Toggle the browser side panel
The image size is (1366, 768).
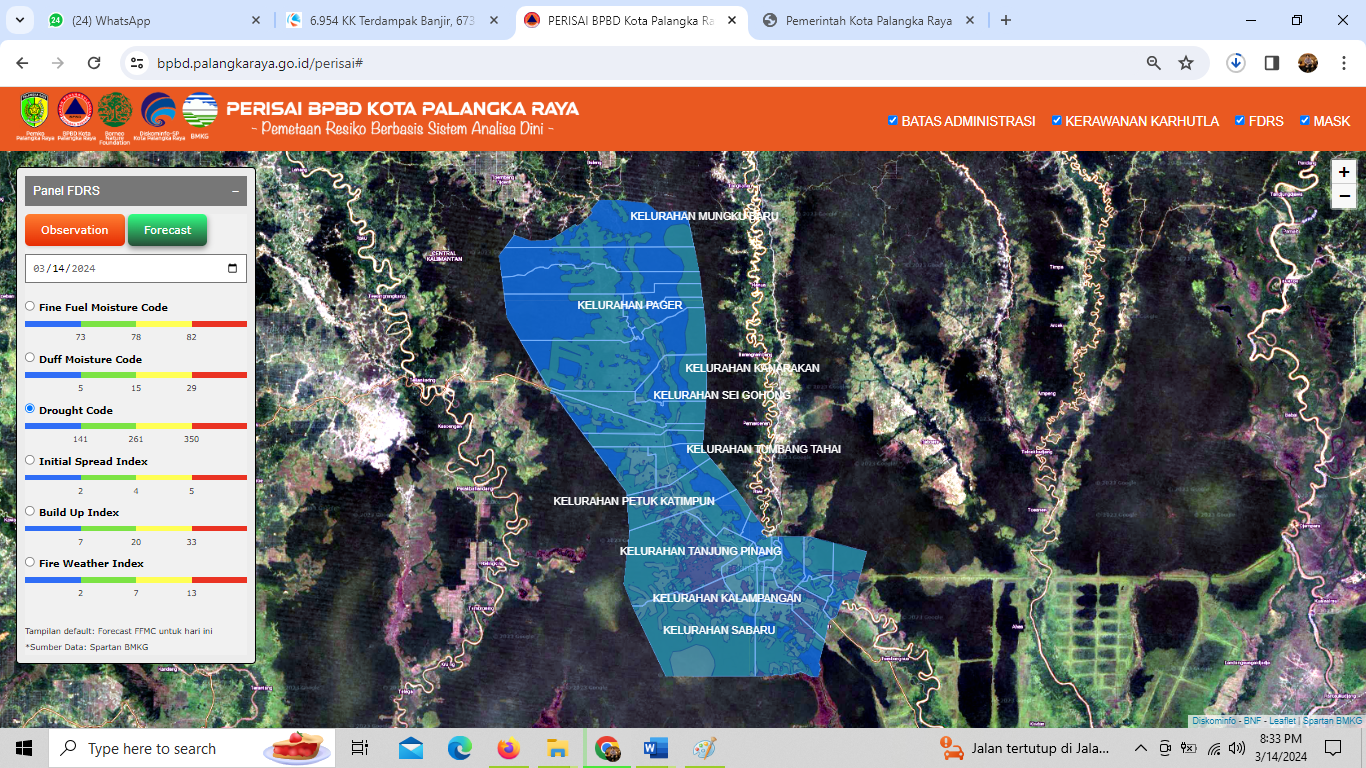coord(1272,63)
